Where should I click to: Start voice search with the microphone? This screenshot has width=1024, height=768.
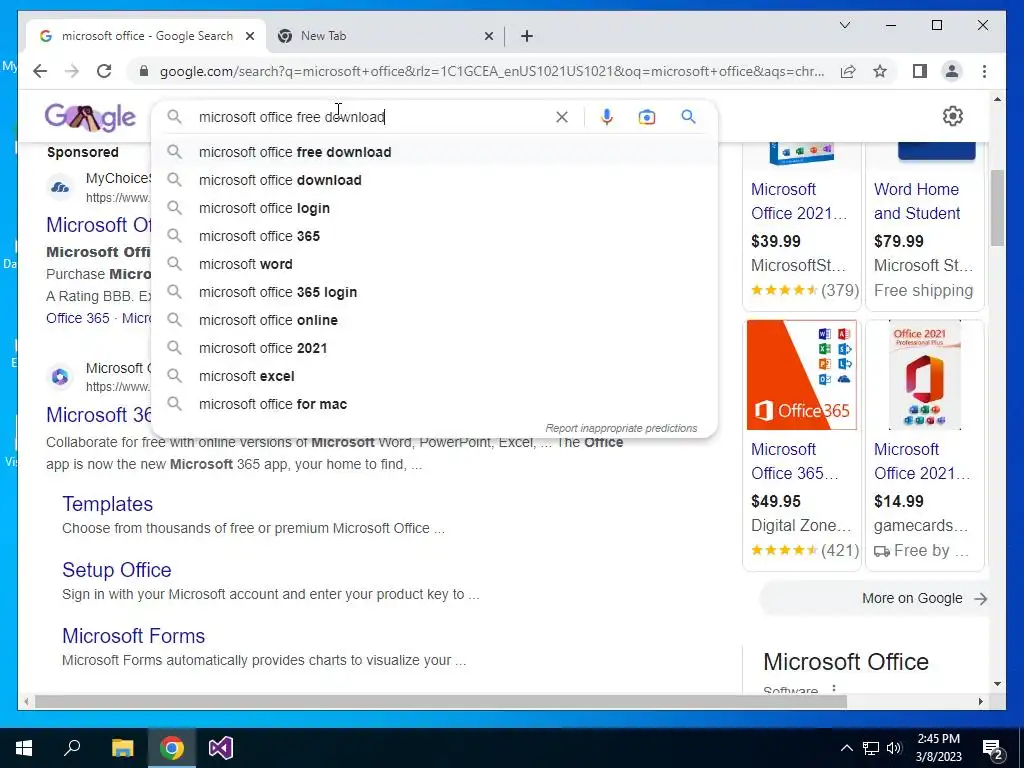tap(607, 117)
